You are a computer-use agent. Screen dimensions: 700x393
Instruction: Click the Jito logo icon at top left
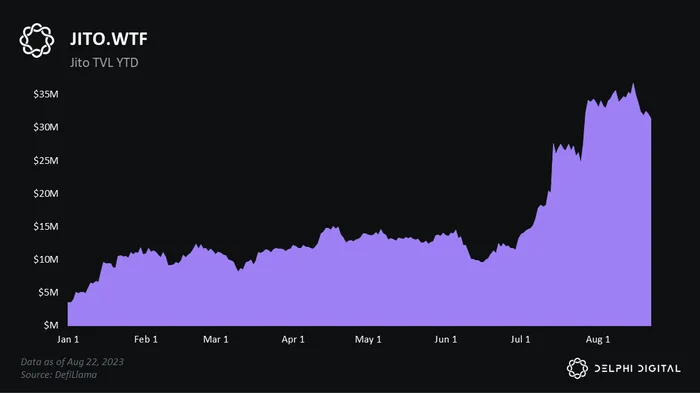[x=37, y=40]
